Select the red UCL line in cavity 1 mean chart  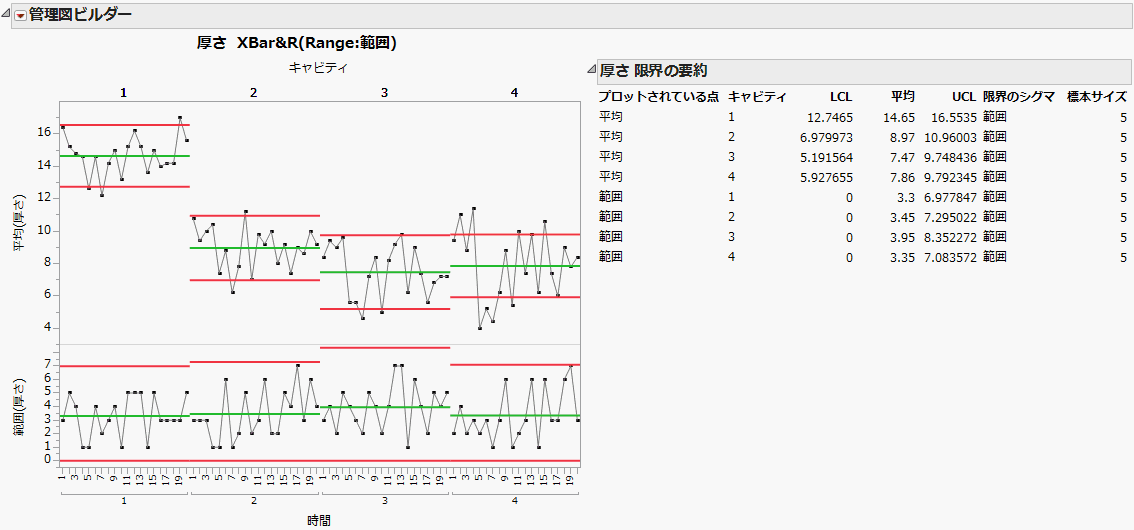click(124, 125)
